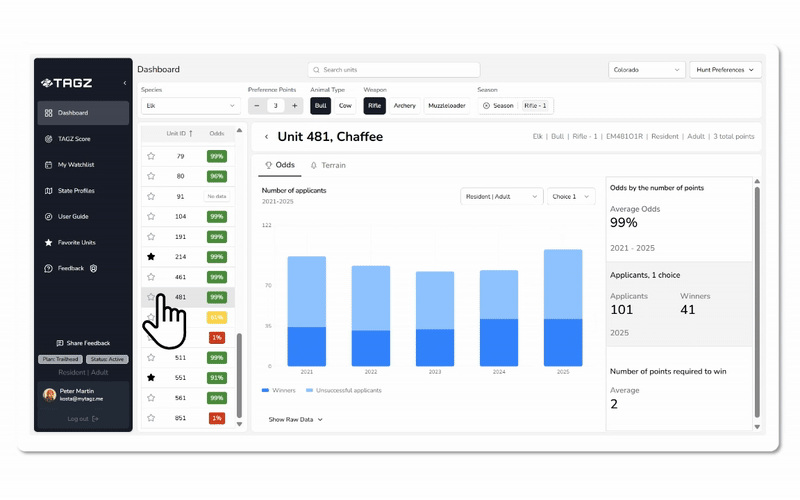Go to State Profiles page
The image size is (800, 500).
[76, 191]
